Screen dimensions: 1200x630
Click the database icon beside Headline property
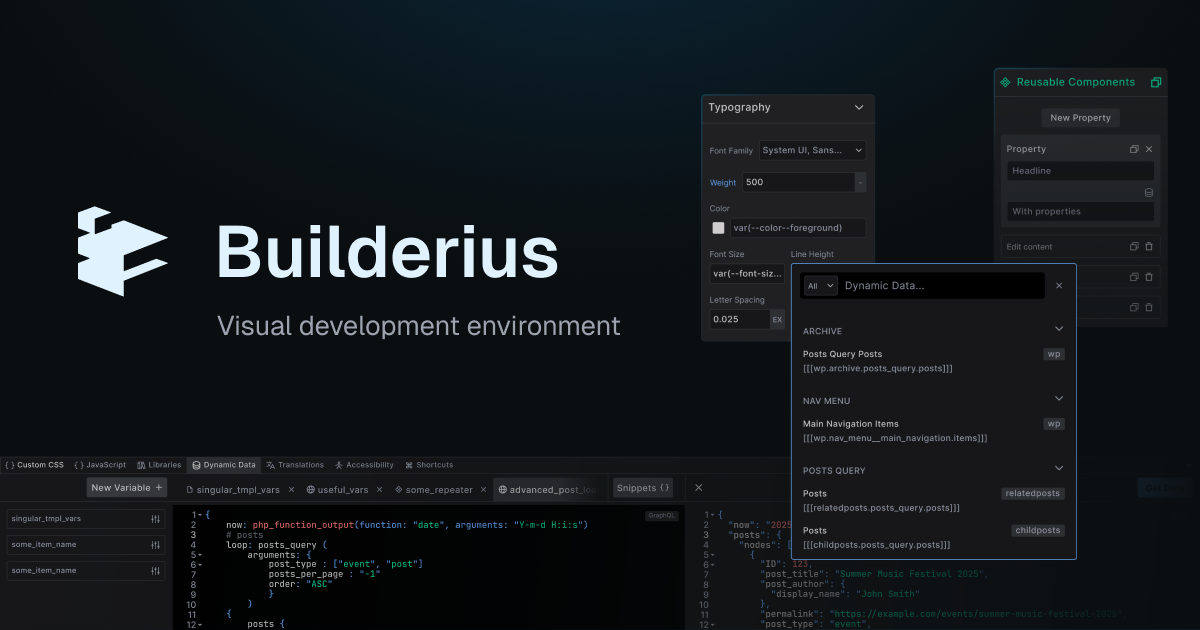coord(1148,190)
